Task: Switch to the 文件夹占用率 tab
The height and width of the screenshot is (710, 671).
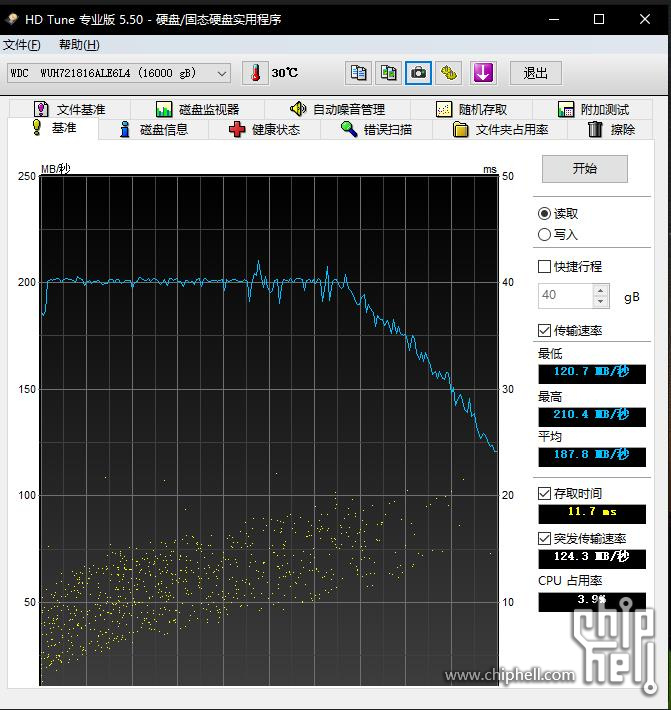Action: 500,130
